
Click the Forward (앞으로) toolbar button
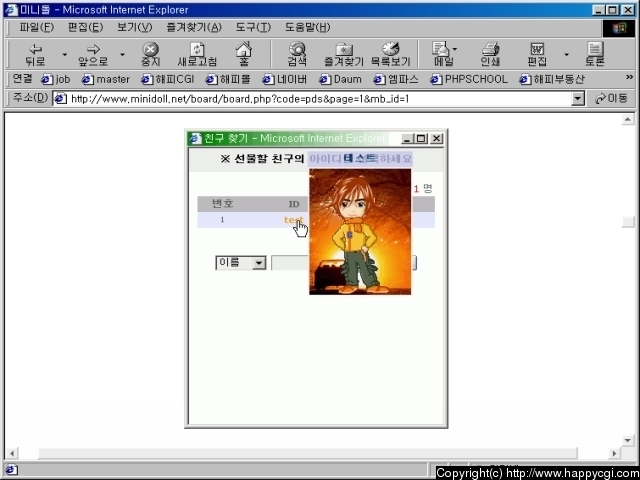[93, 55]
